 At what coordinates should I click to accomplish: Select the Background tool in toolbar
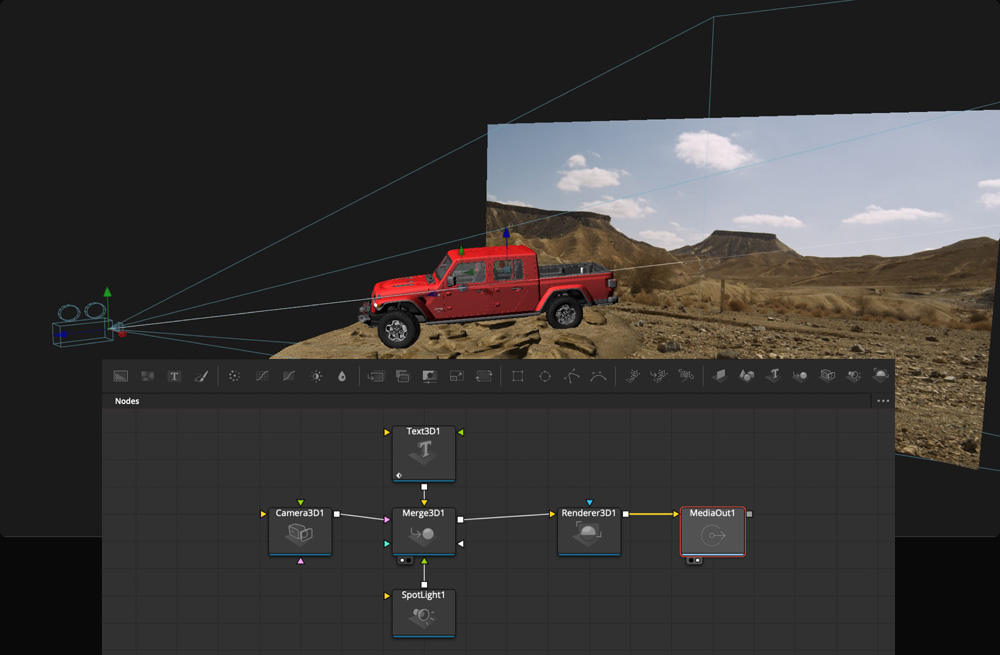pyautogui.click(x=121, y=376)
